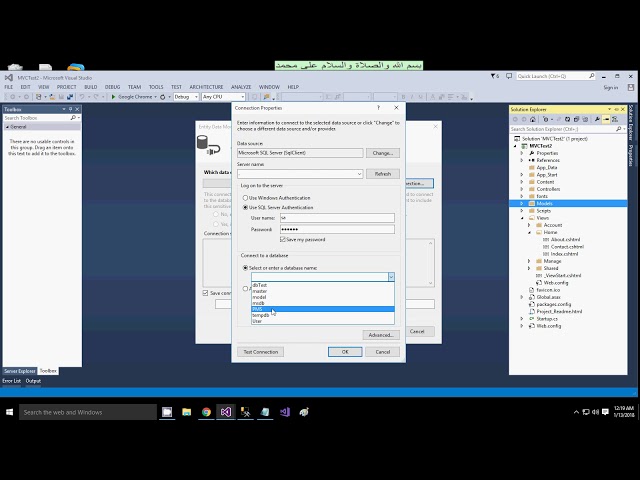The image size is (640, 480).
Task: Open Google Chrome from the taskbar
Action: point(206,412)
